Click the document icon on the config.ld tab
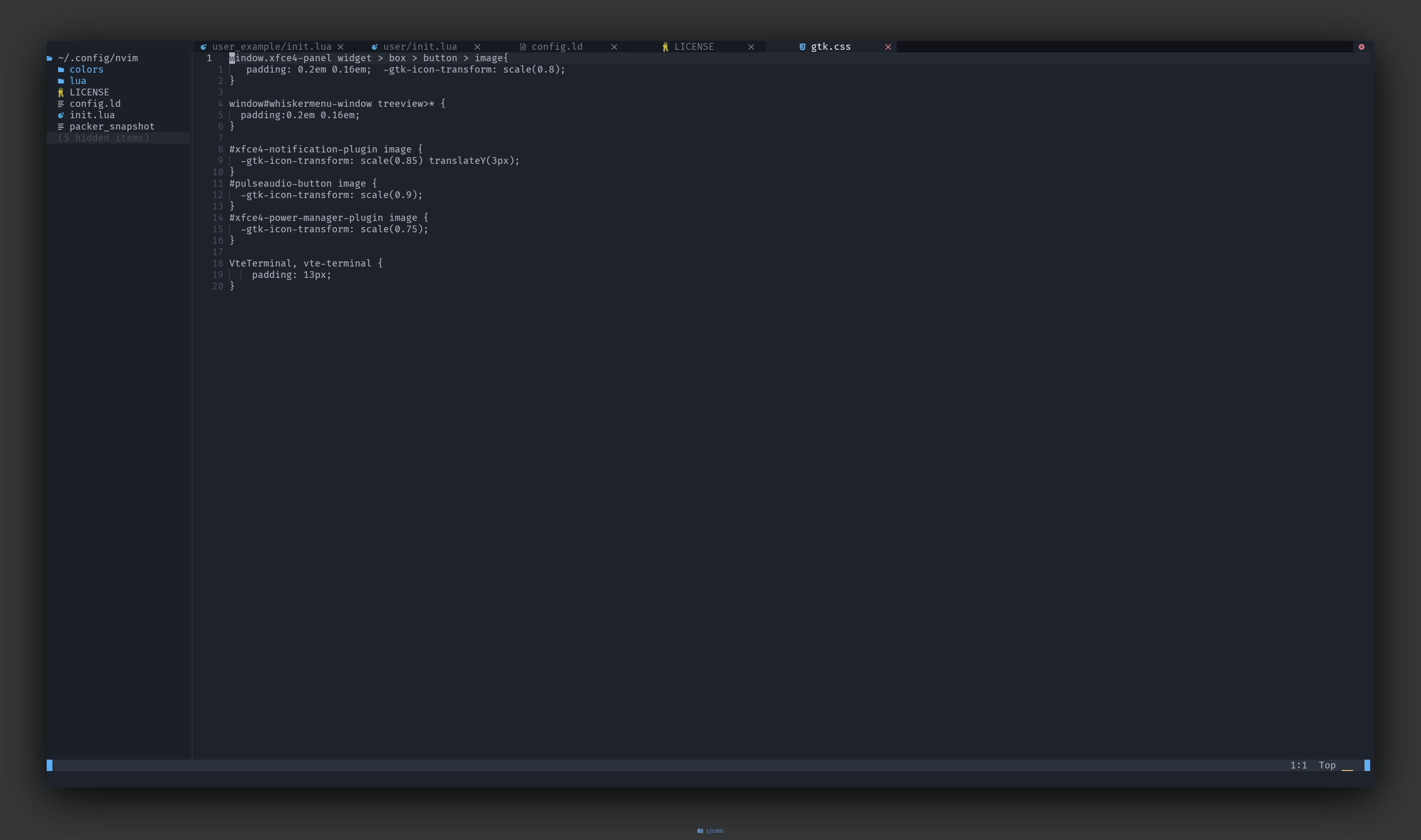The image size is (1421, 840). [x=524, y=47]
